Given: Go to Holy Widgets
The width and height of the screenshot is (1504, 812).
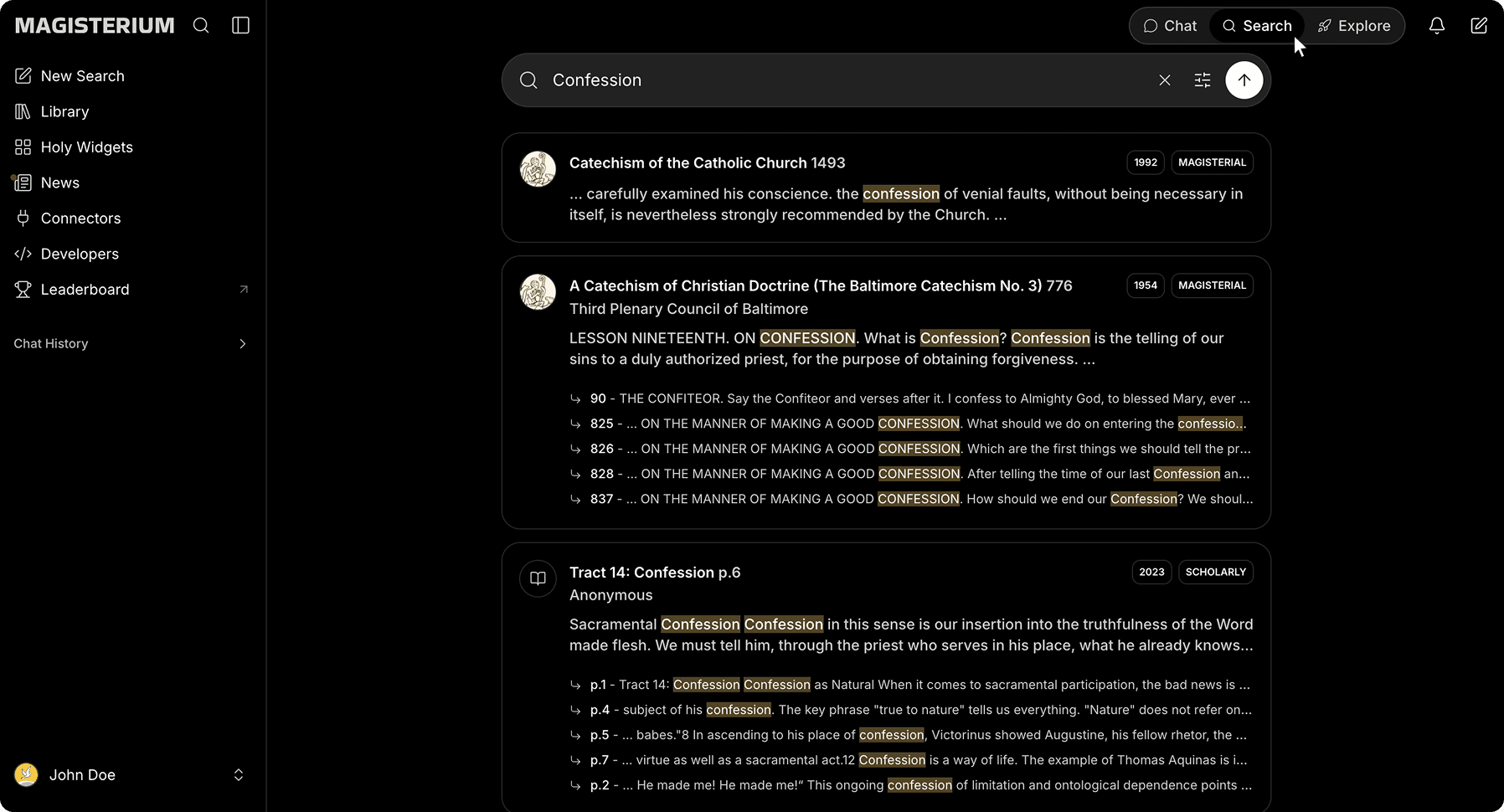Looking at the screenshot, I should (86, 147).
